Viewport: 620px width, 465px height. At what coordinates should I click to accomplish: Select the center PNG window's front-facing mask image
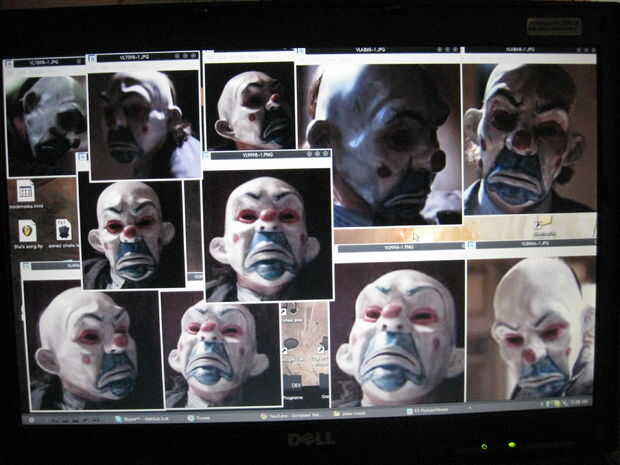tap(268, 234)
